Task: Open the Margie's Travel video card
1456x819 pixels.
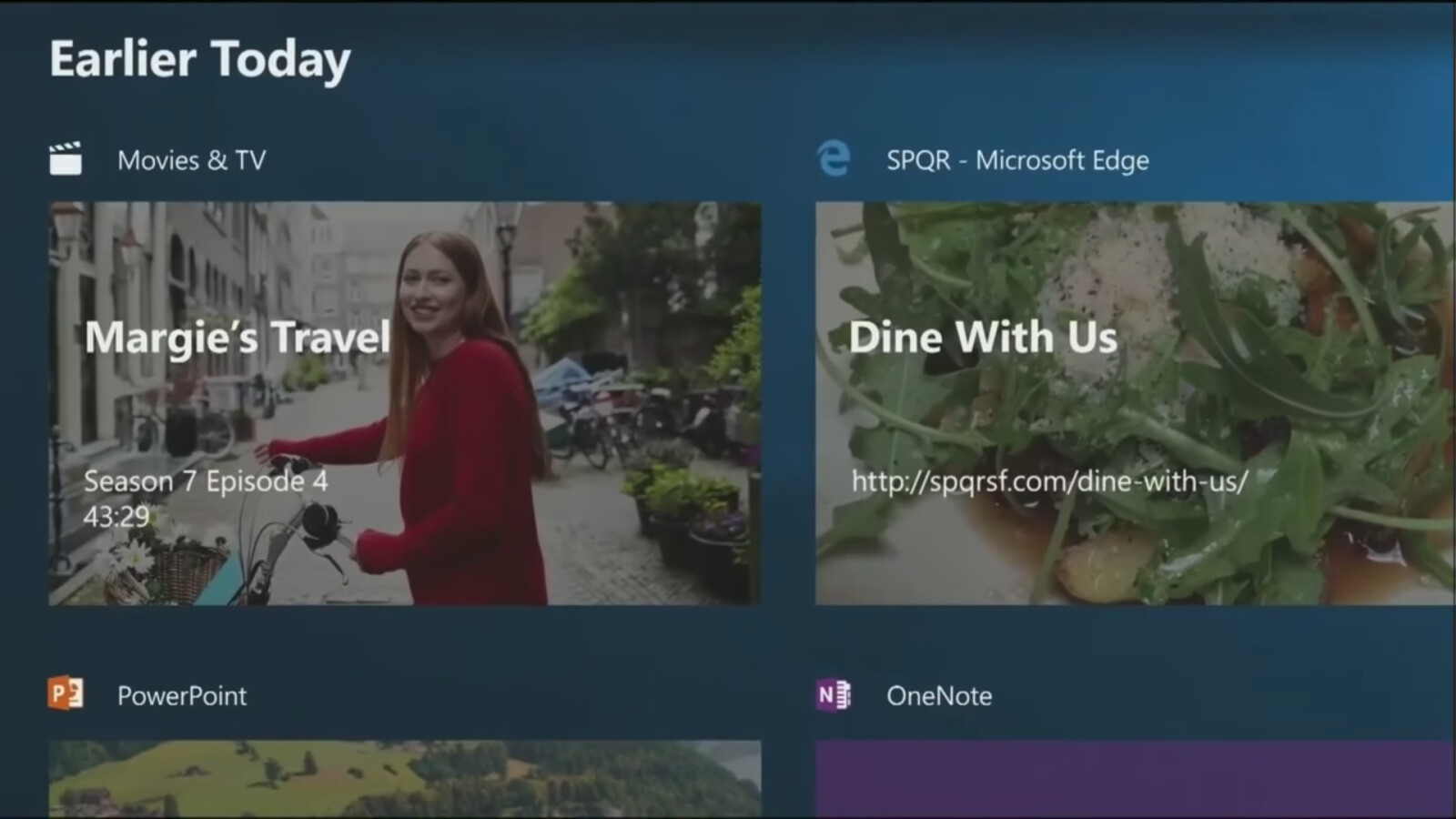Action: pos(405,403)
